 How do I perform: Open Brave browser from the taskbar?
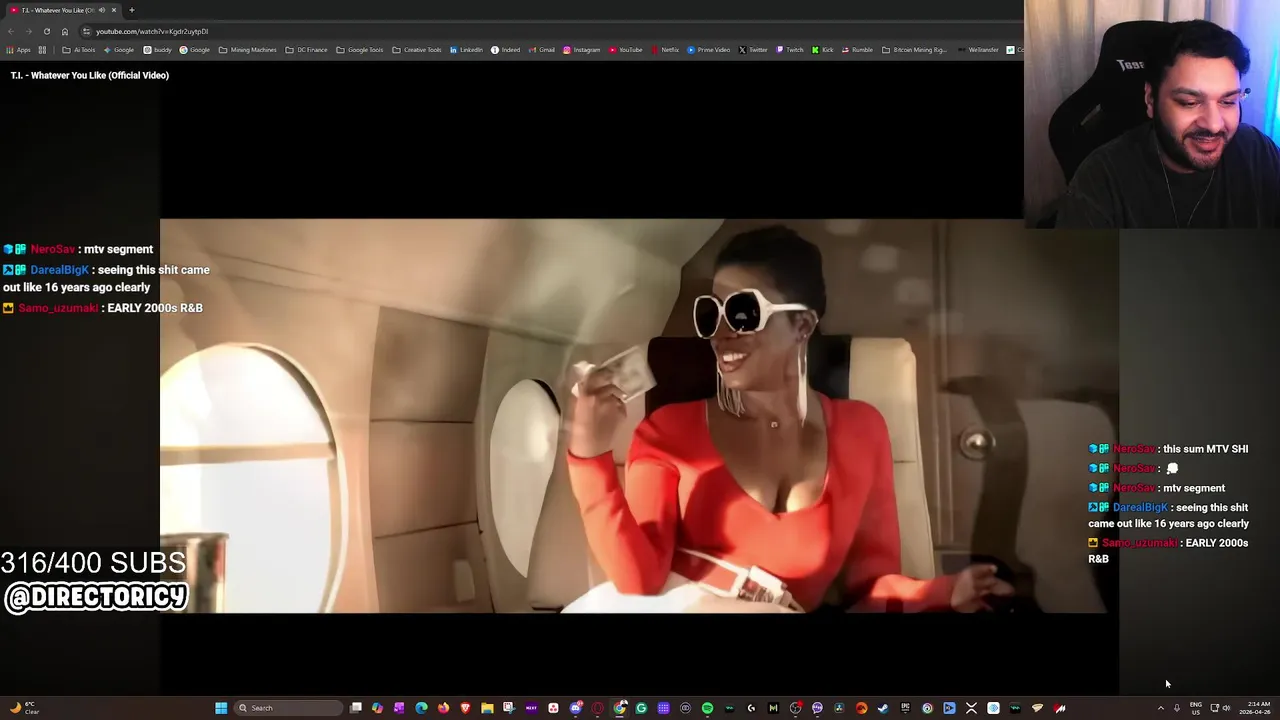click(x=465, y=708)
